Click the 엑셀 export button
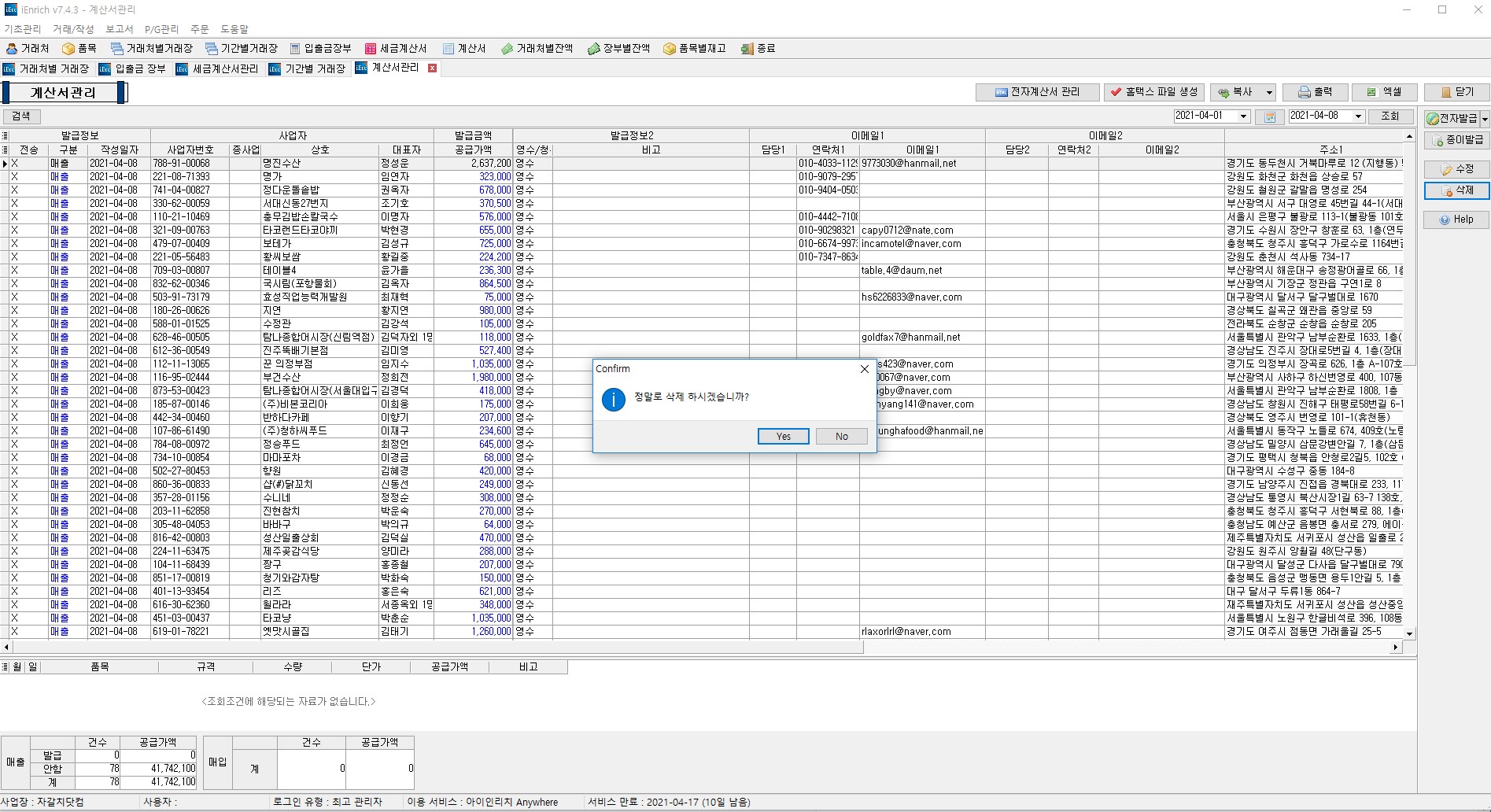The height and width of the screenshot is (812, 1491). pos(1384,92)
